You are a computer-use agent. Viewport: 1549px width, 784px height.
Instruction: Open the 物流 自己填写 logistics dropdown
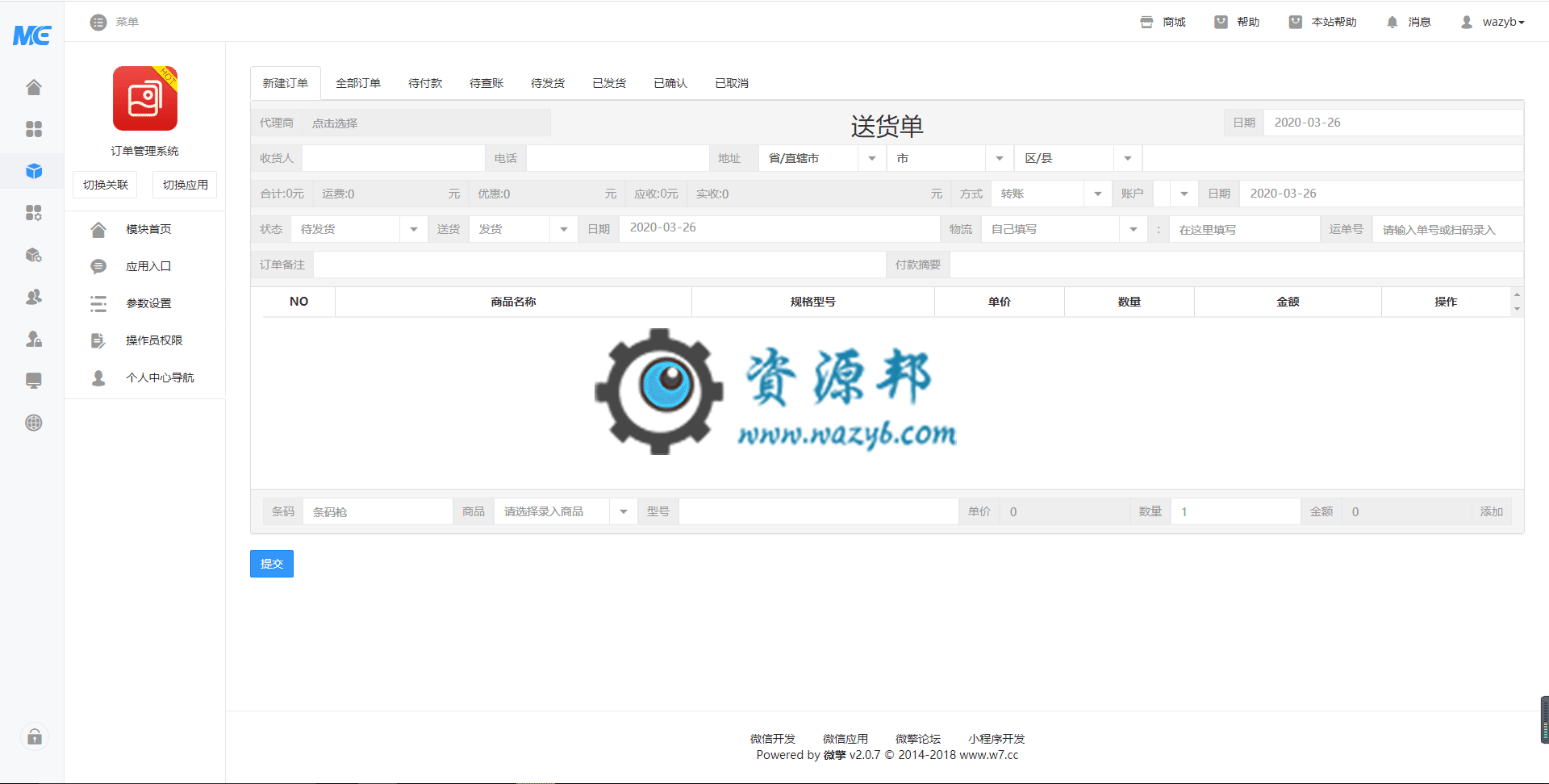click(x=1064, y=230)
